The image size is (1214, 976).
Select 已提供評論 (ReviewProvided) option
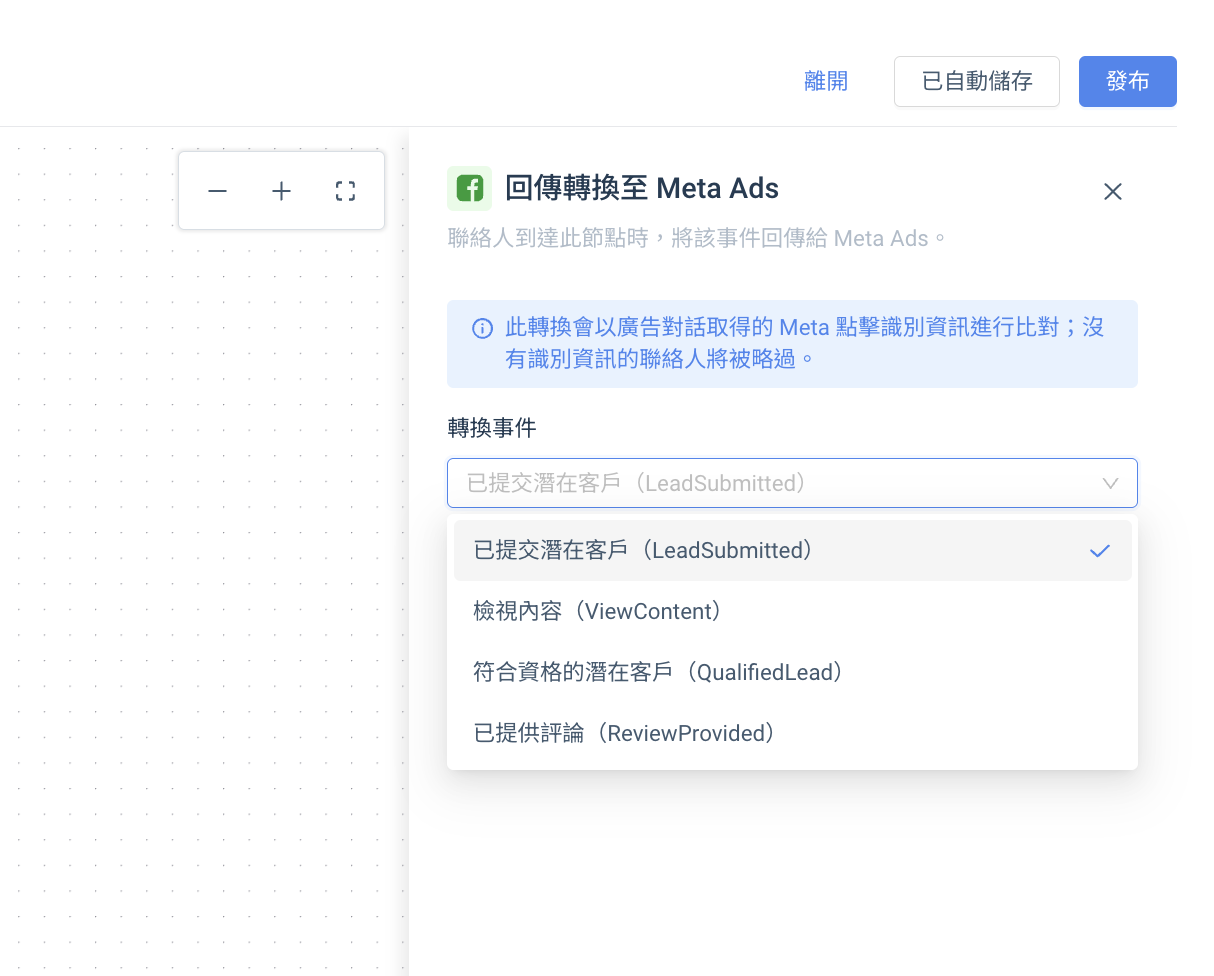(x=793, y=733)
